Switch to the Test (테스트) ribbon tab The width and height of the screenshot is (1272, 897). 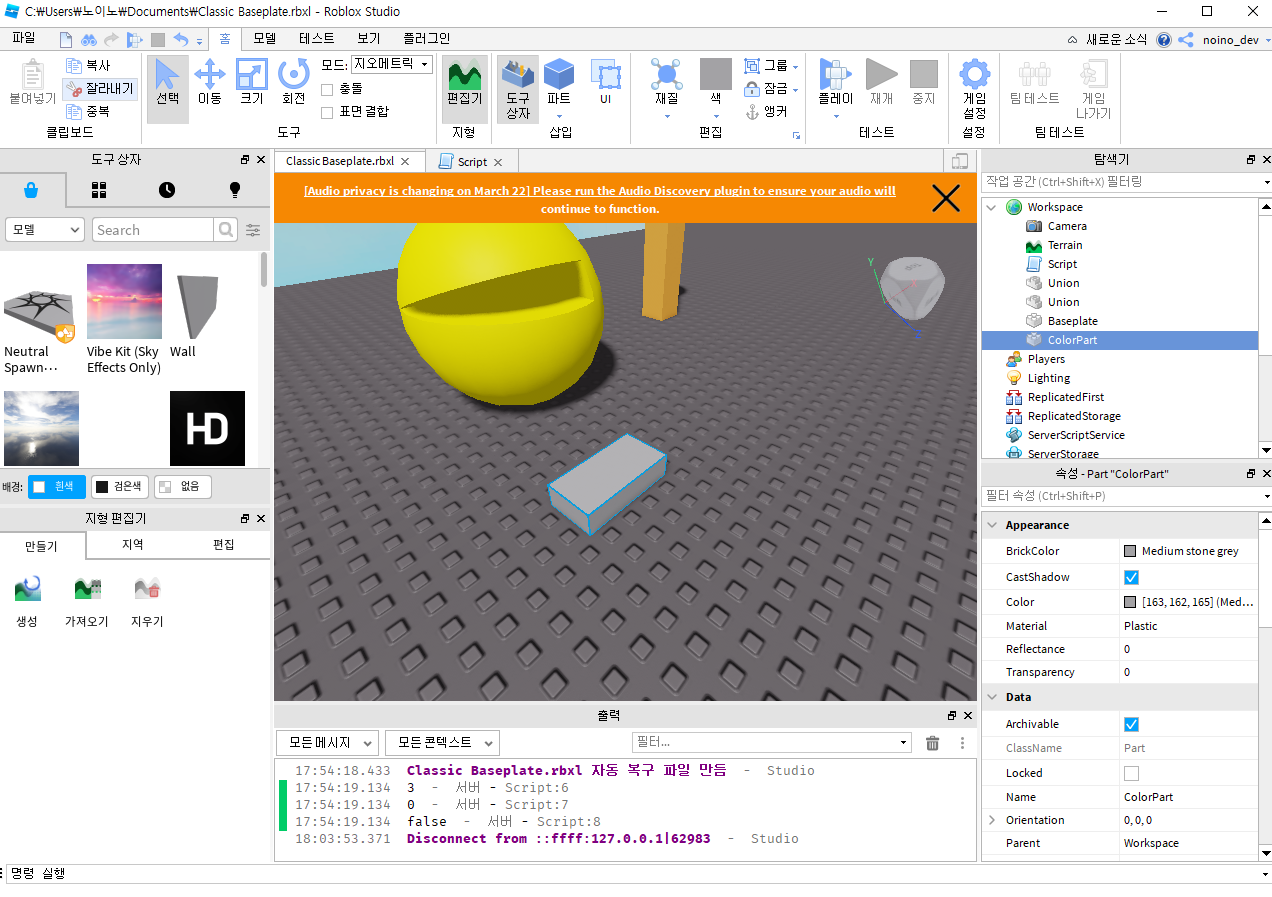pos(316,38)
